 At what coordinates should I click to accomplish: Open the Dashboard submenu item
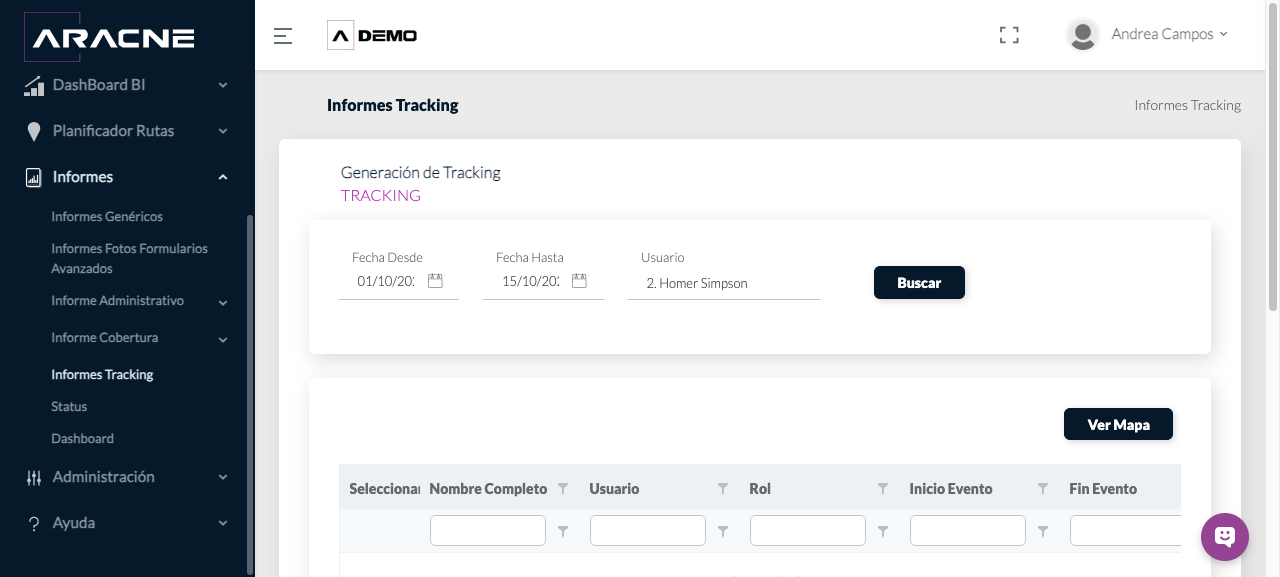pos(82,439)
